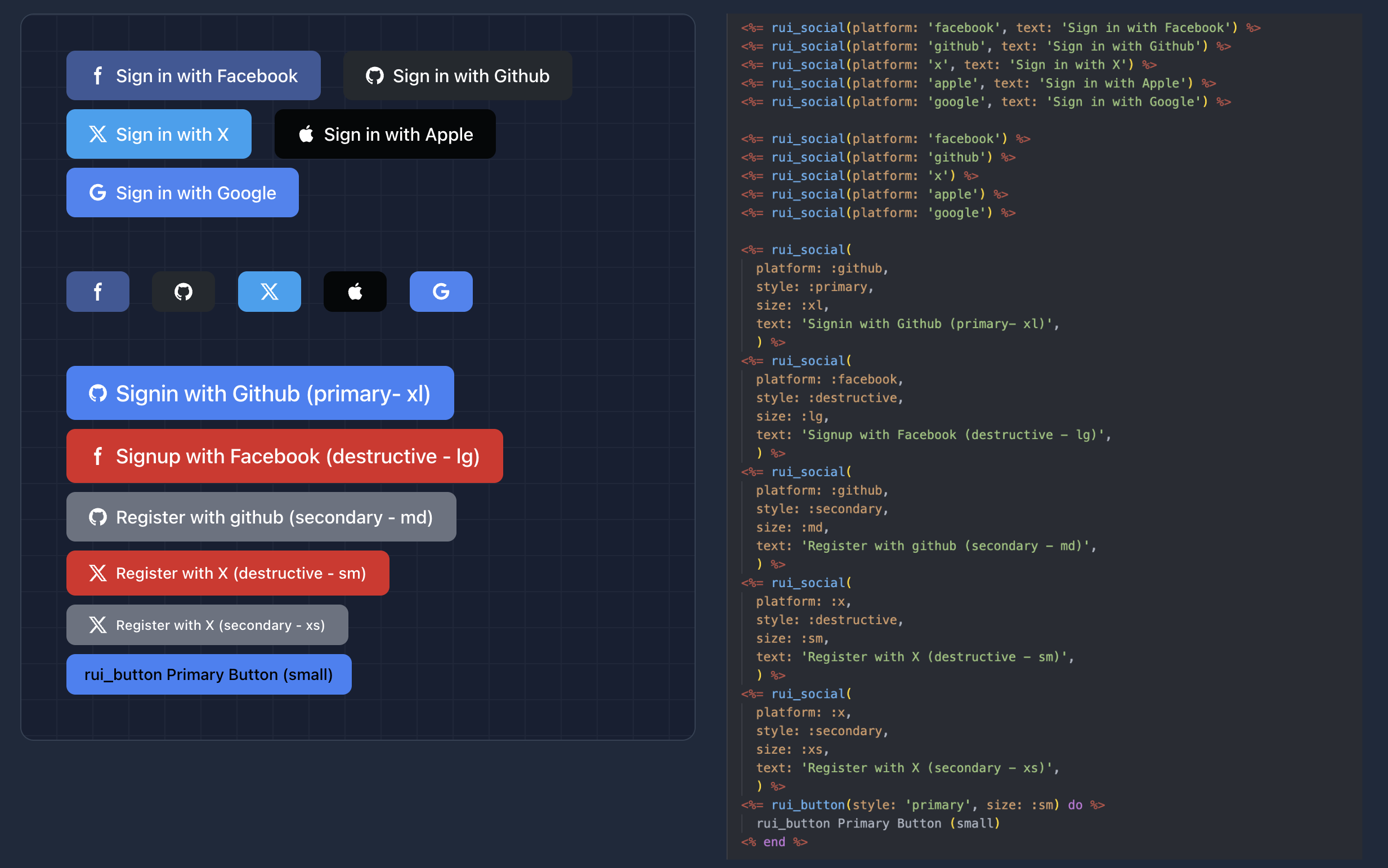Viewport: 1388px width, 868px height.
Task: Click the icon-only Facebook button
Action: (98, 292)
